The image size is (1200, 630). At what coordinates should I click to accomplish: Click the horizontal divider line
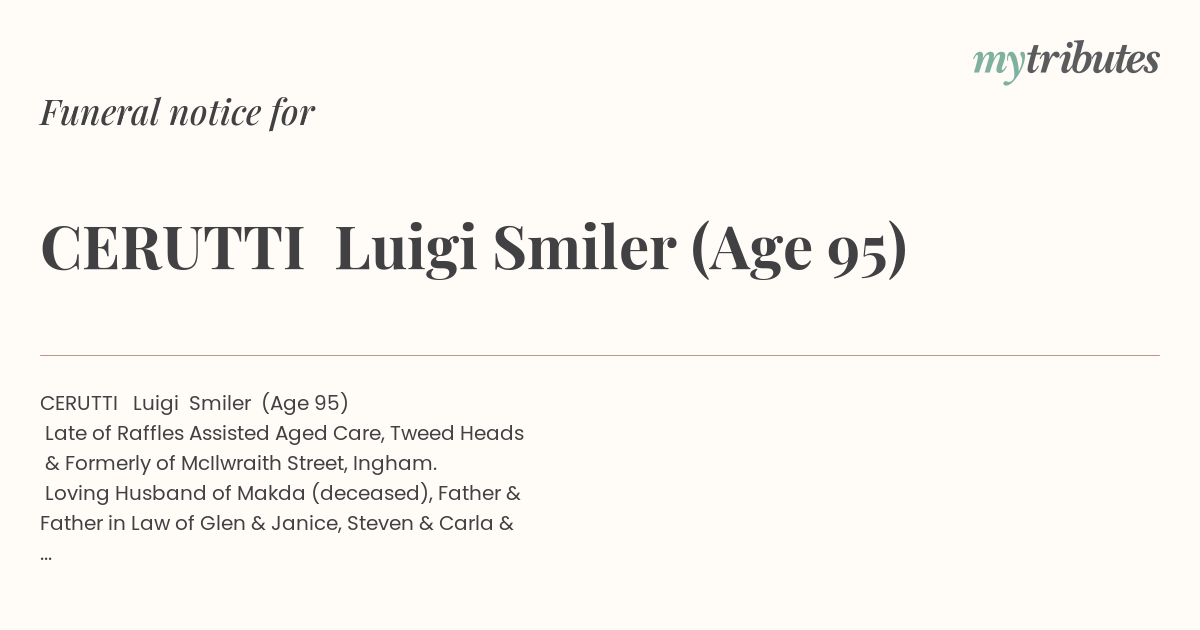click(x=600, y=355)
